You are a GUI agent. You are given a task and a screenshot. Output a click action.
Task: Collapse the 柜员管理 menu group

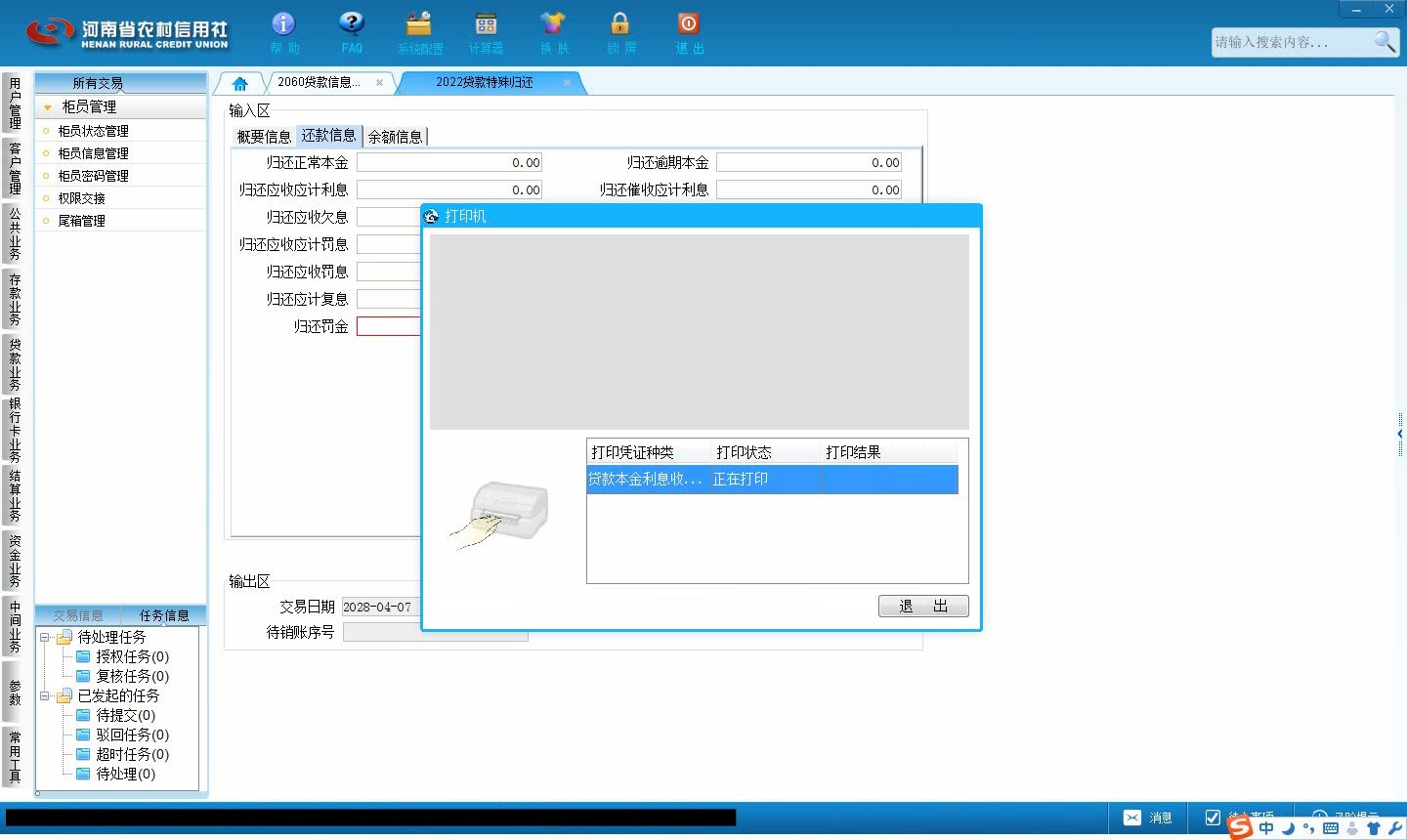47,106
